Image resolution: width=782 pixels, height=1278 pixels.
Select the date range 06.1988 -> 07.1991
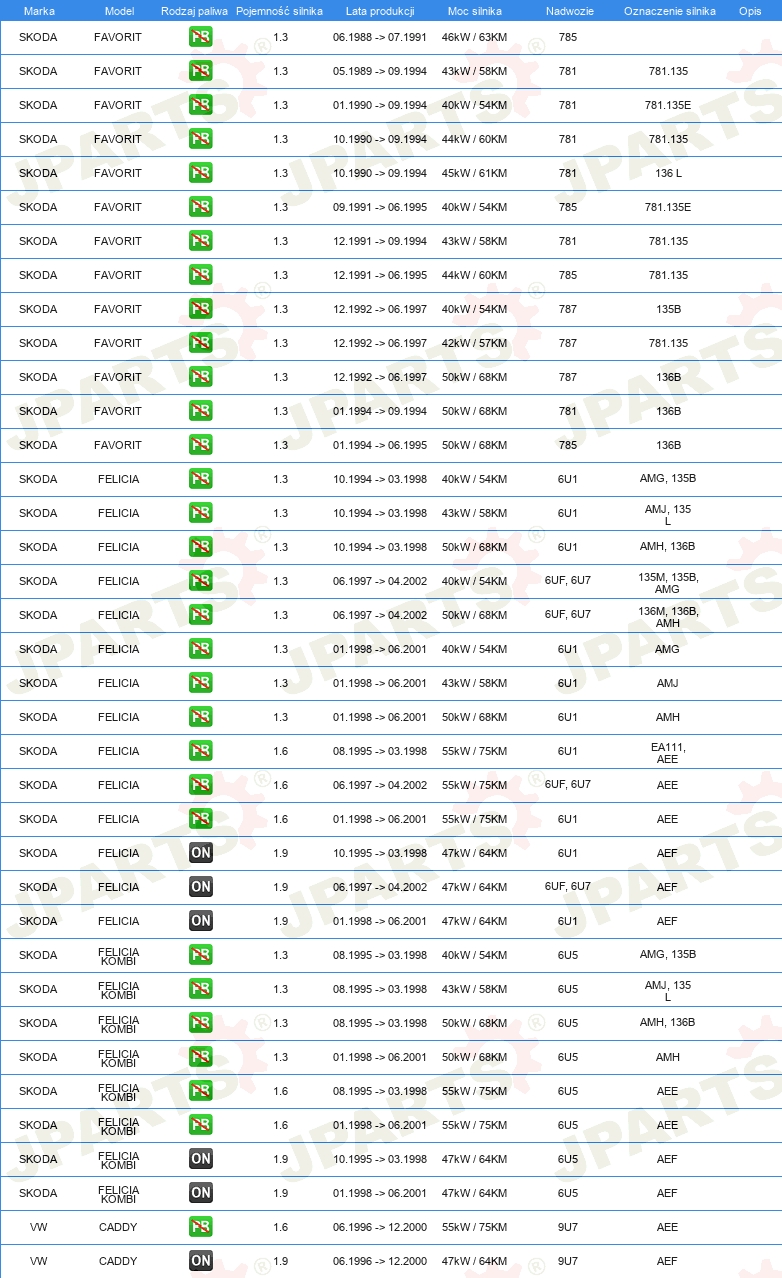(380, 37)
